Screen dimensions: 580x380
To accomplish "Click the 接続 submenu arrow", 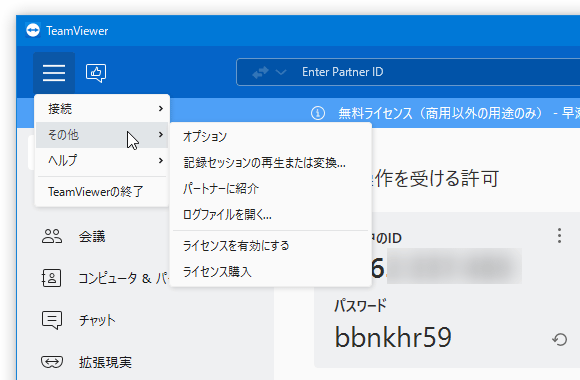I will (161, 108).
